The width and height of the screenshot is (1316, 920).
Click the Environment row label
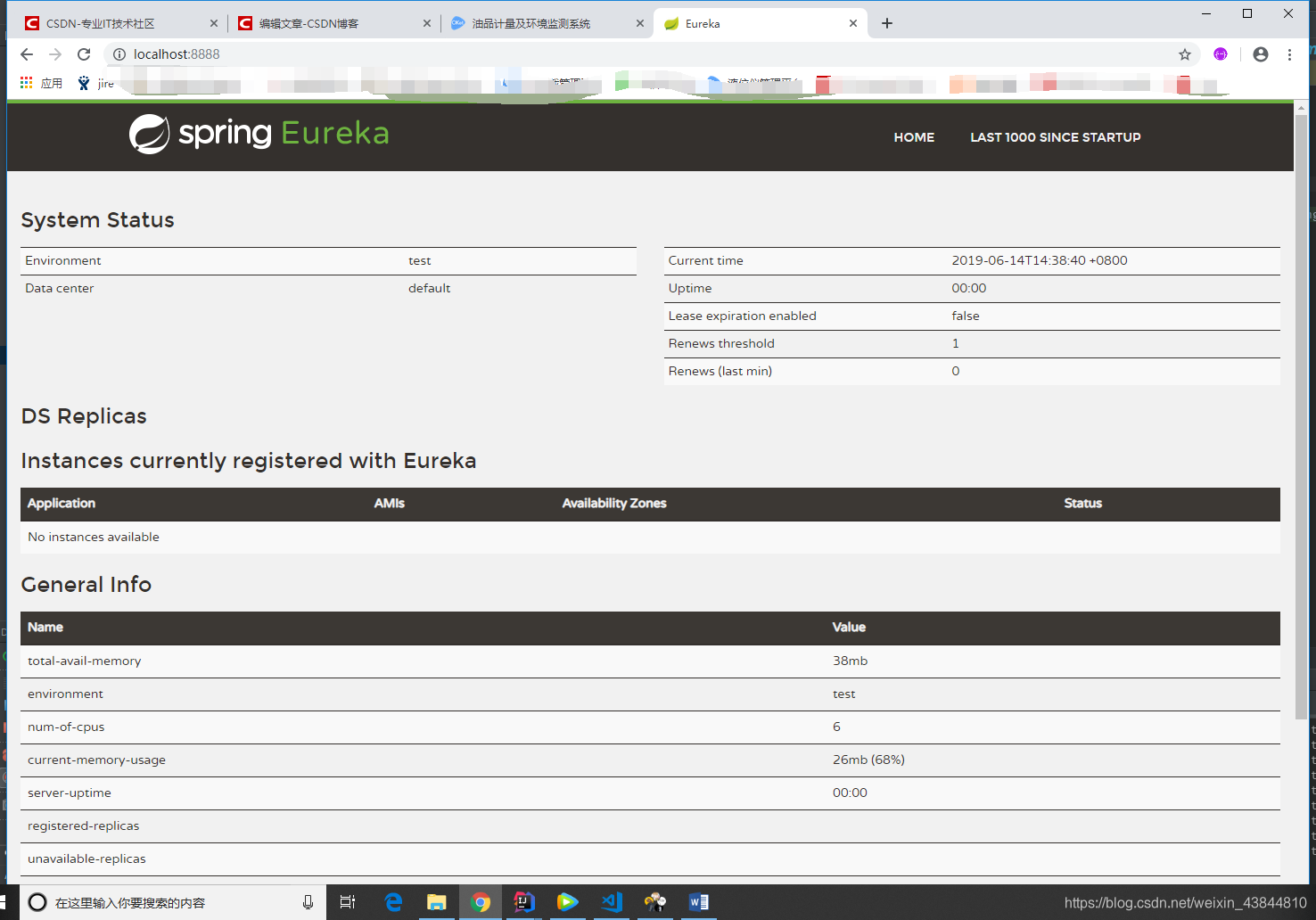point(63,260)
